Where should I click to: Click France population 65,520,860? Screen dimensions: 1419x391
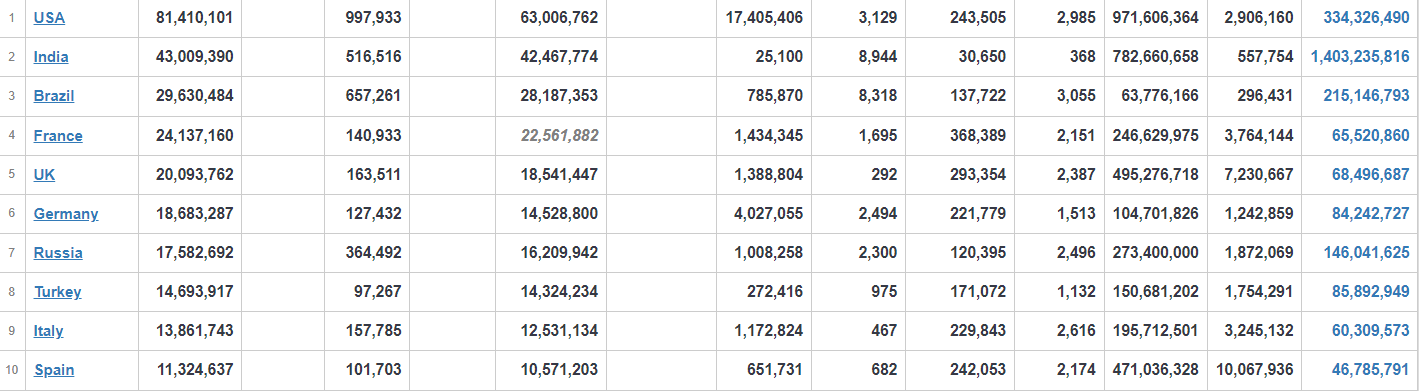coord(1370,136)
